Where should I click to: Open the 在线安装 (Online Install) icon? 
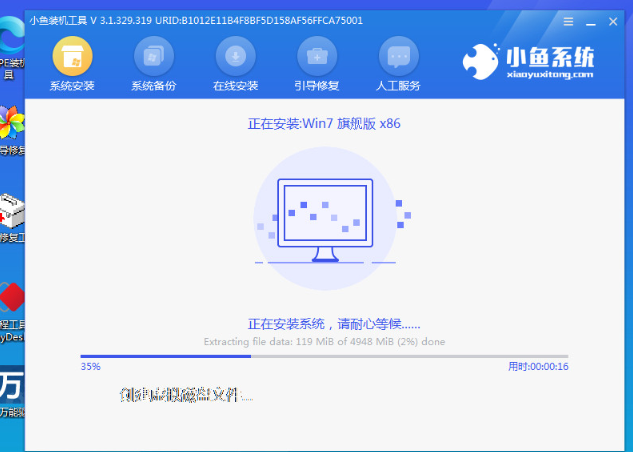tap(235, 55)
